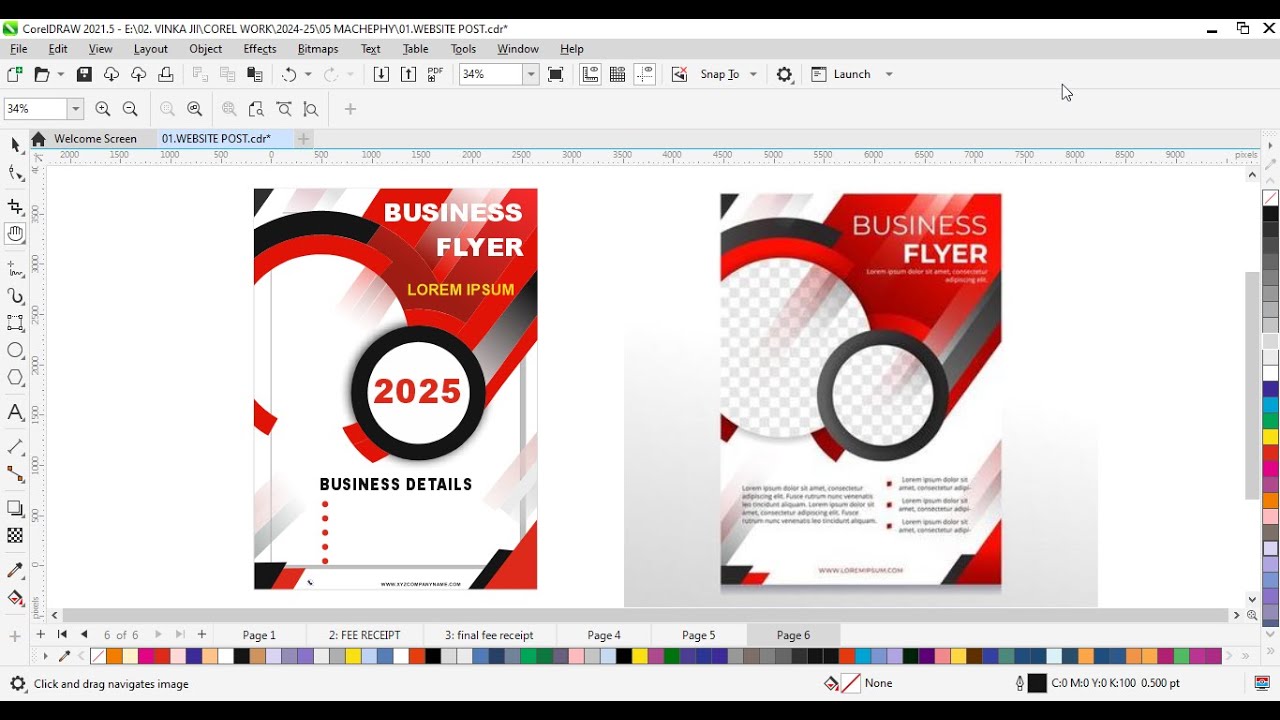The width and height of the screenshot is (1280, 720).
Task: Select the Color Eyedropper tool
Action: 15,571
